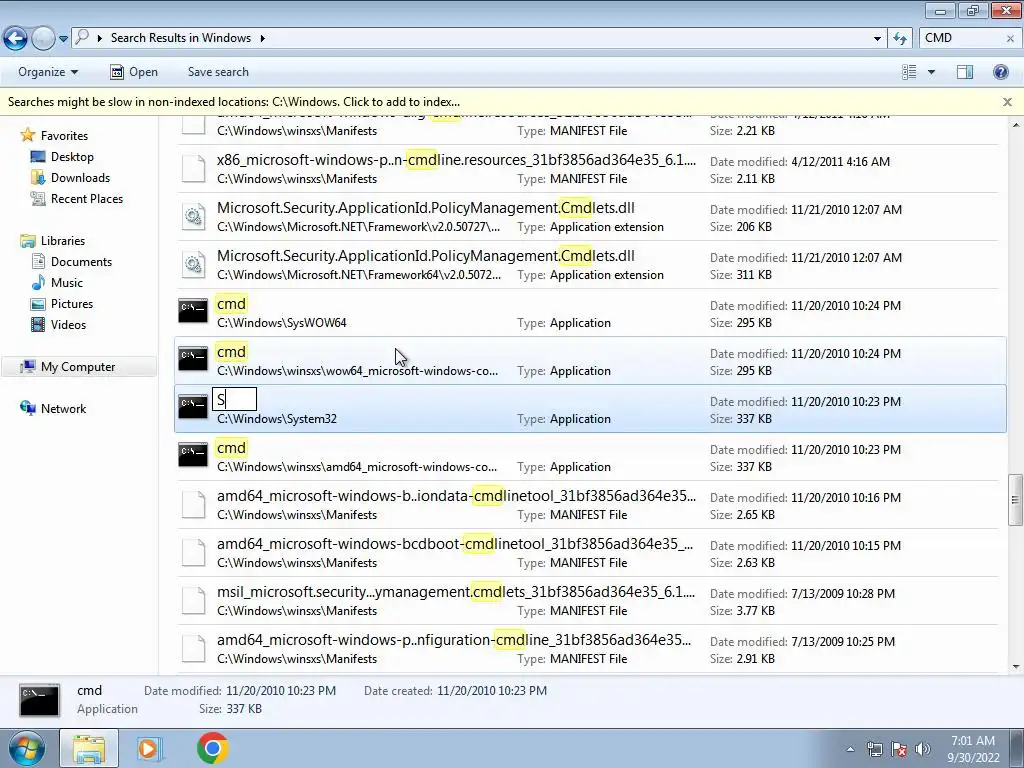Launch Windows Media Player from taskbar
1024x768 pixels.
pos(150,748)
